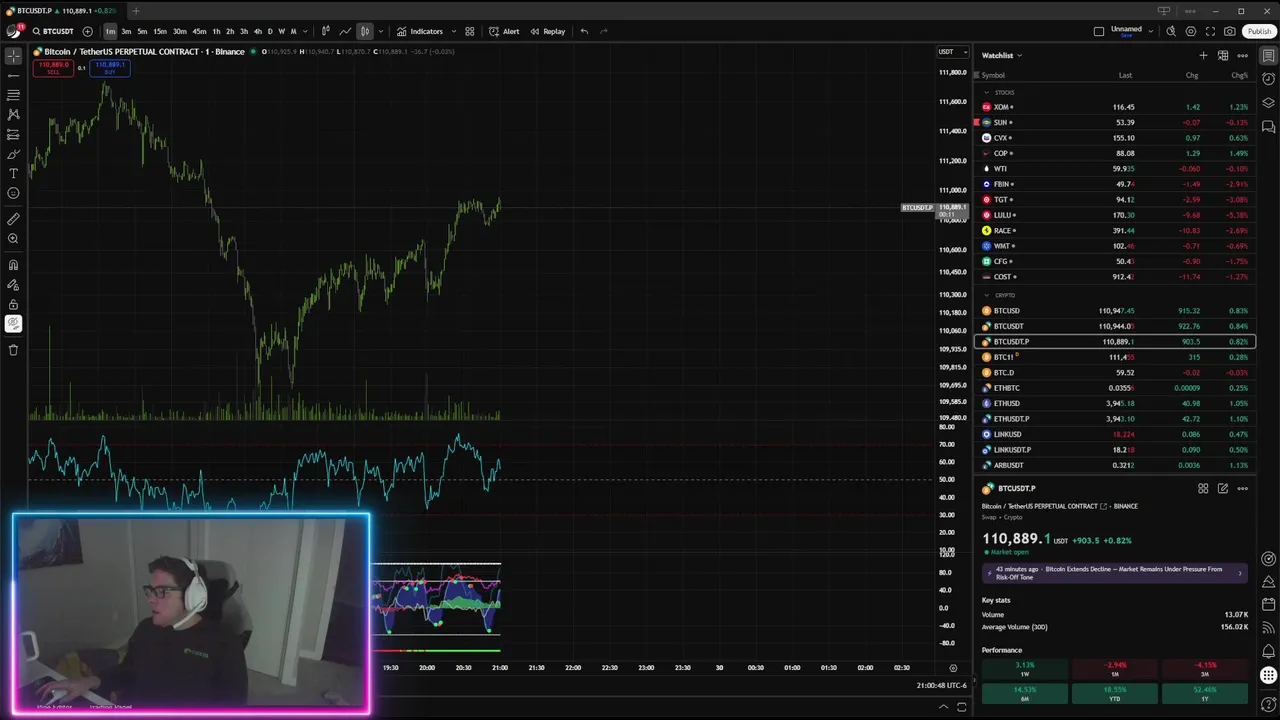The image size is (1280, 720).
Task: Edit symbol details note pencil icon
Action: [1223, 488]
